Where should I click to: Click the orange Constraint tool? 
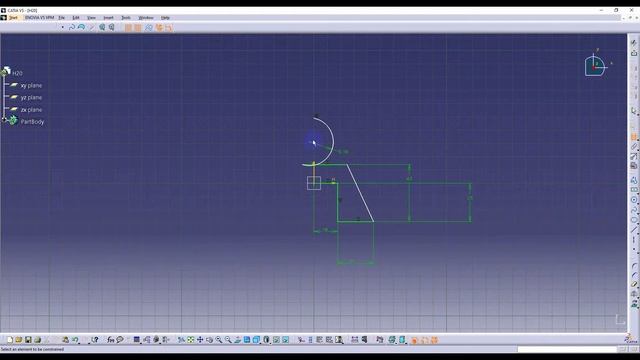tap(634, 137)
